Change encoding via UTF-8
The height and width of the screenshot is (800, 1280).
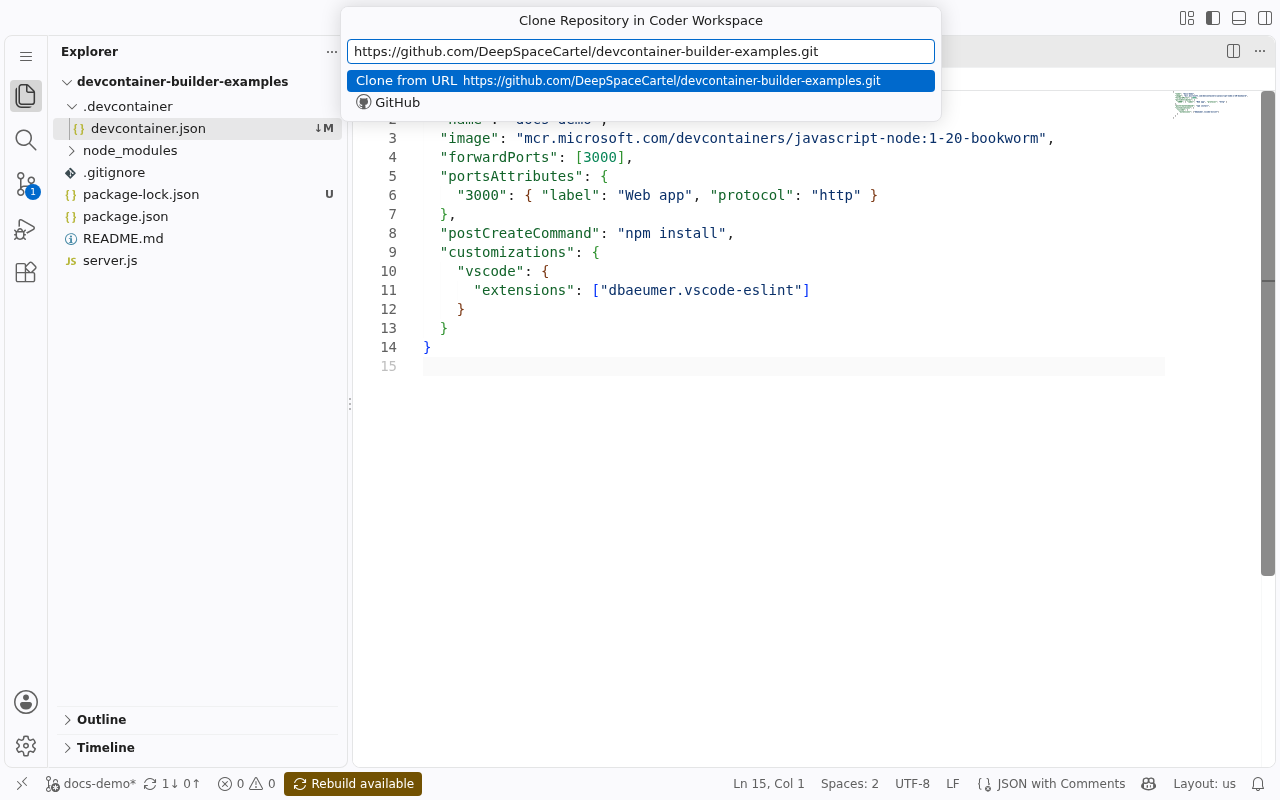(x=912, y=784)
